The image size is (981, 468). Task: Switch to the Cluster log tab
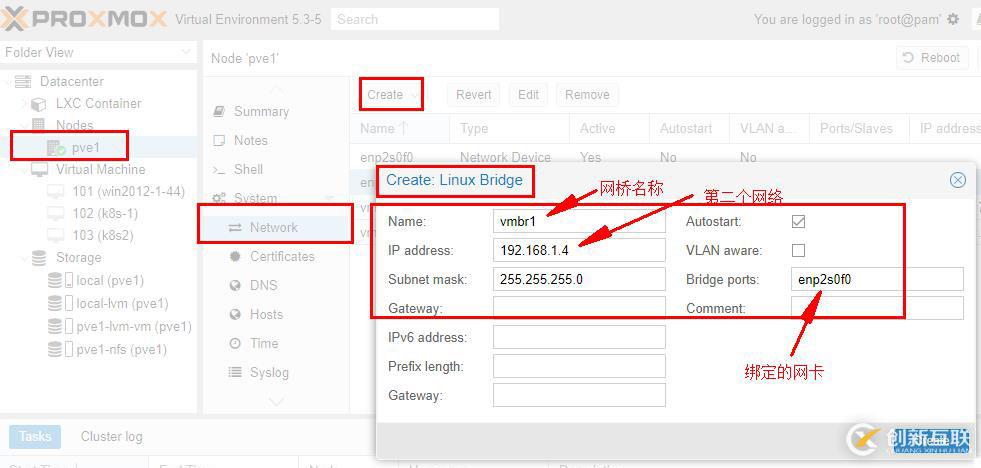(111, 437)
